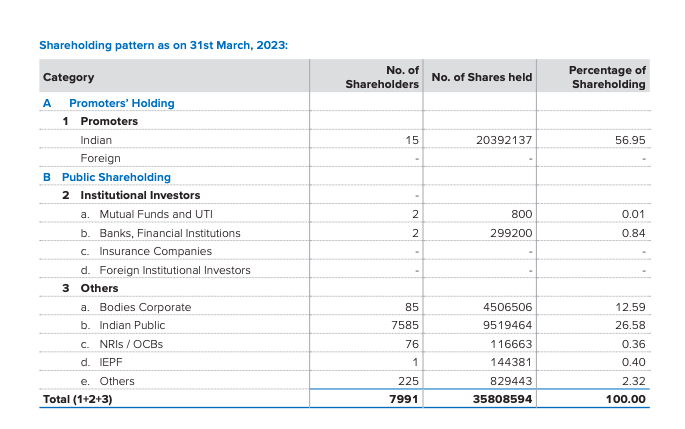
Task: Select the Banks shares value 299200
Action: click(511, 233)
